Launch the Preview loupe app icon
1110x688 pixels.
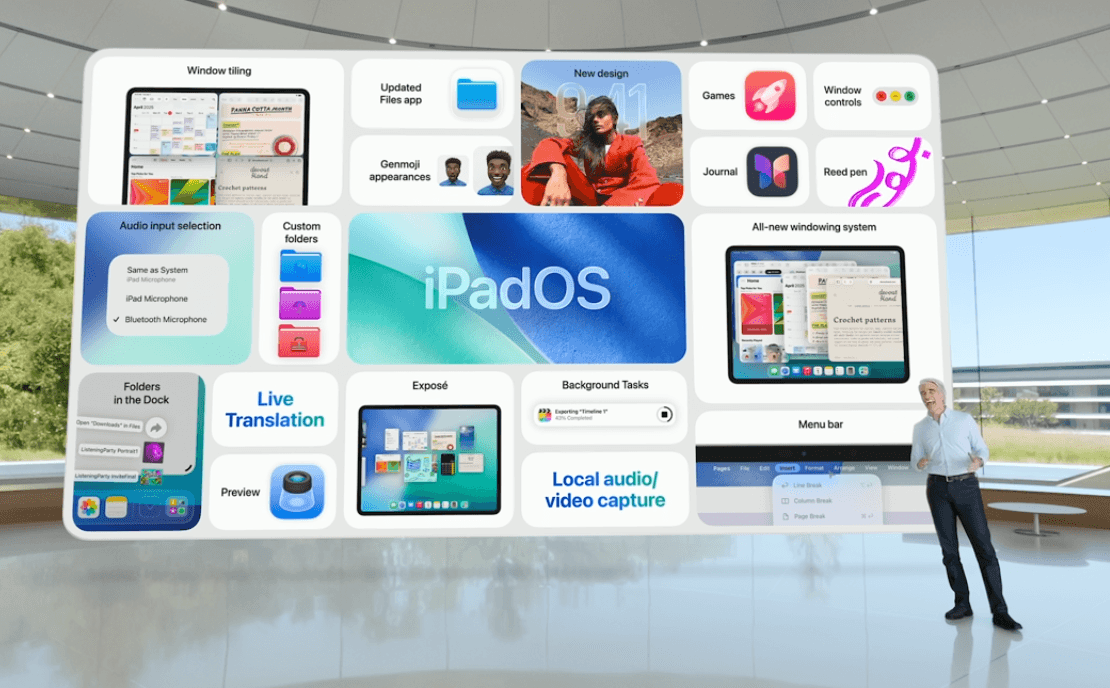pos(297,491)
